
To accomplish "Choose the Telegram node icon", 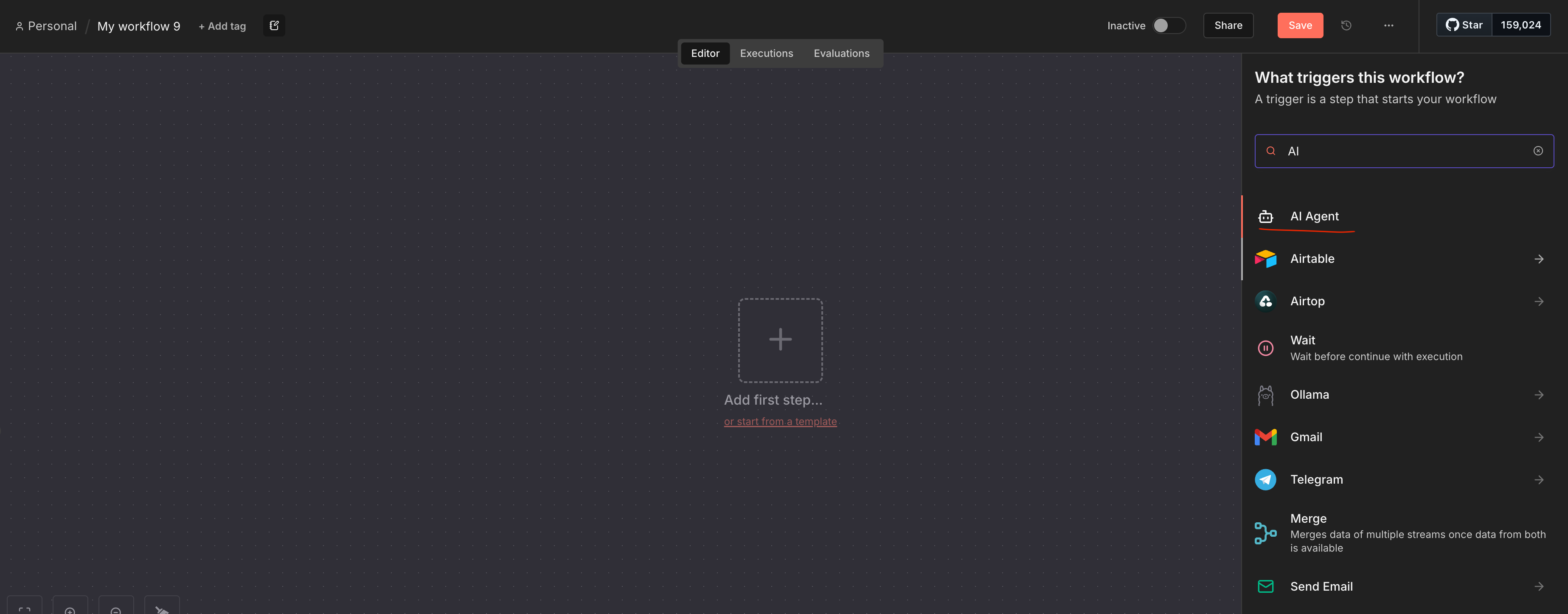I will coord(1265,480).
